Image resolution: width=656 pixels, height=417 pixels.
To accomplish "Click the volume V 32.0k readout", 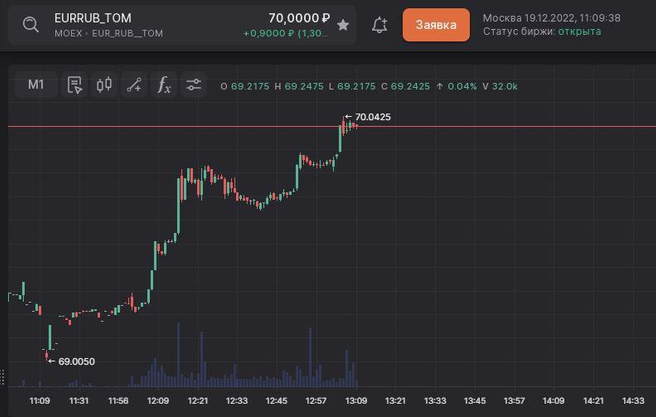I will click(x=499, y=86).
